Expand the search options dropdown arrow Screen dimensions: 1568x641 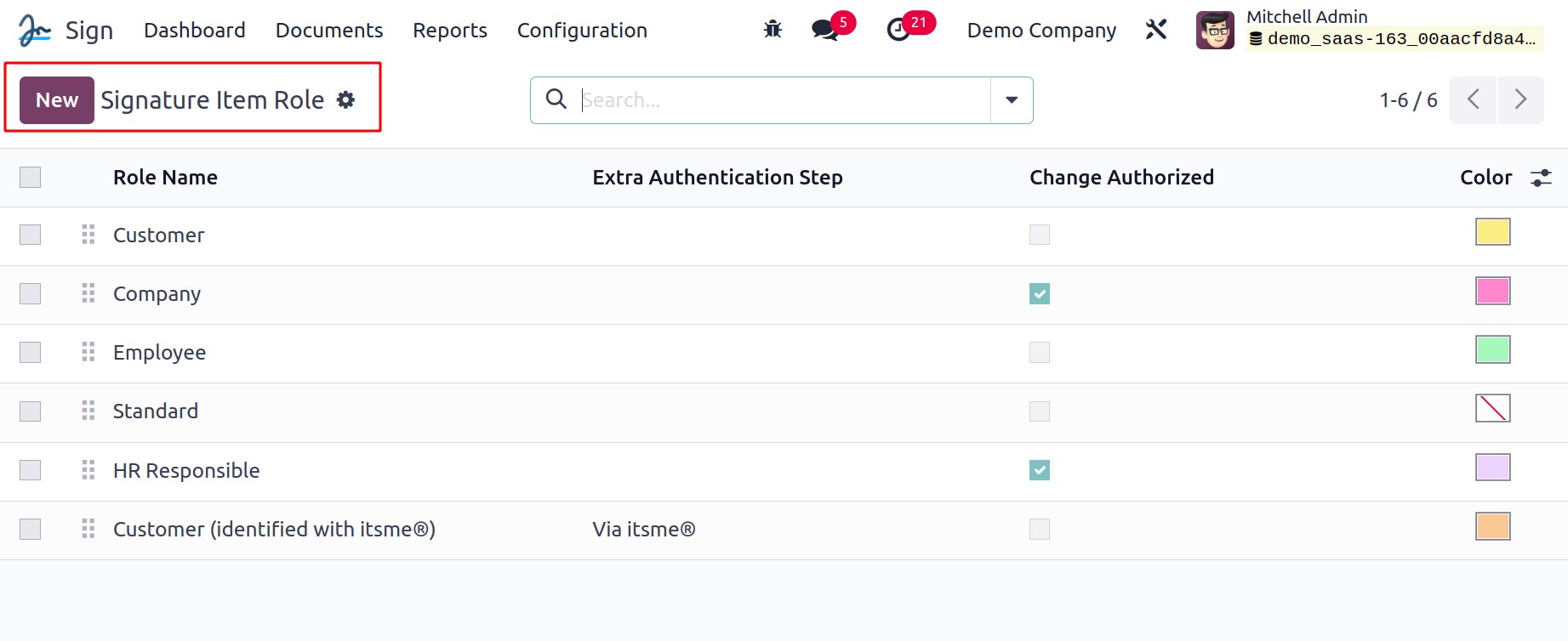pyautogui.click(x=1012, y=100)
